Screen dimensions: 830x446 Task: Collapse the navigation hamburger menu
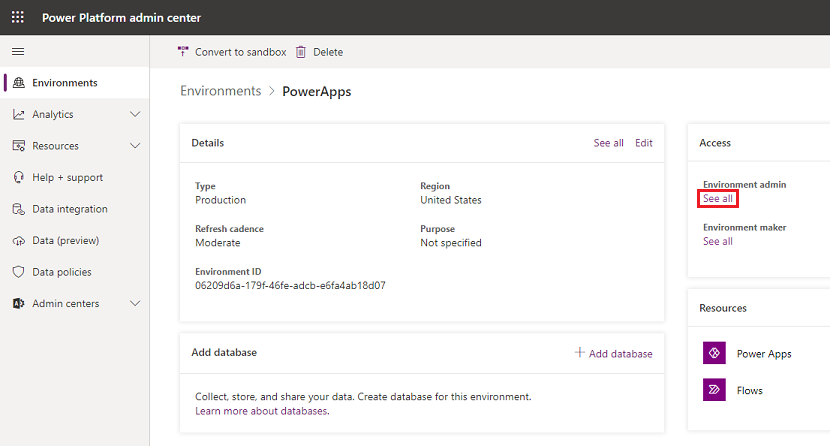coord(18,51)
